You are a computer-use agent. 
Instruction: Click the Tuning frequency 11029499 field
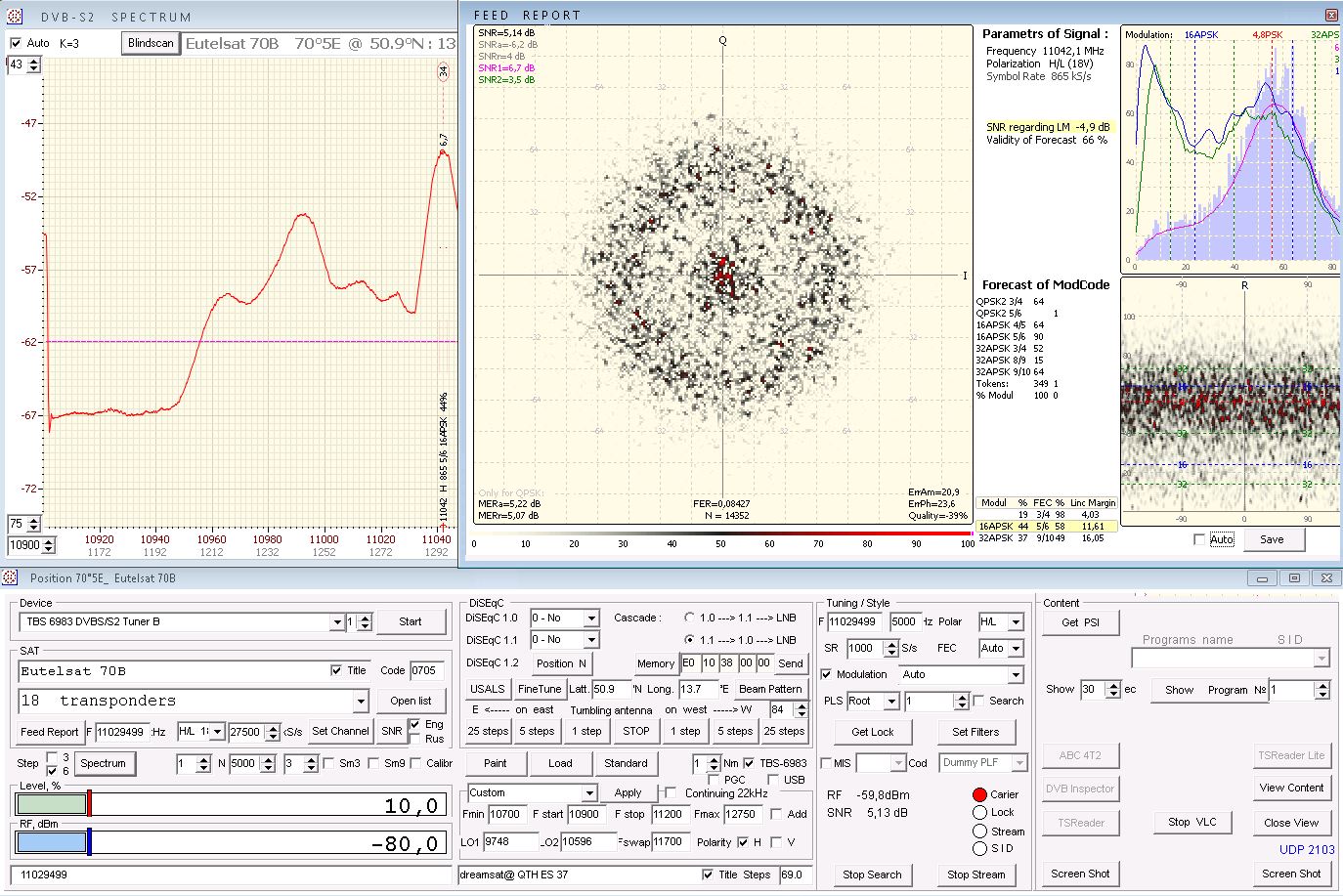[x=856, y=621]
